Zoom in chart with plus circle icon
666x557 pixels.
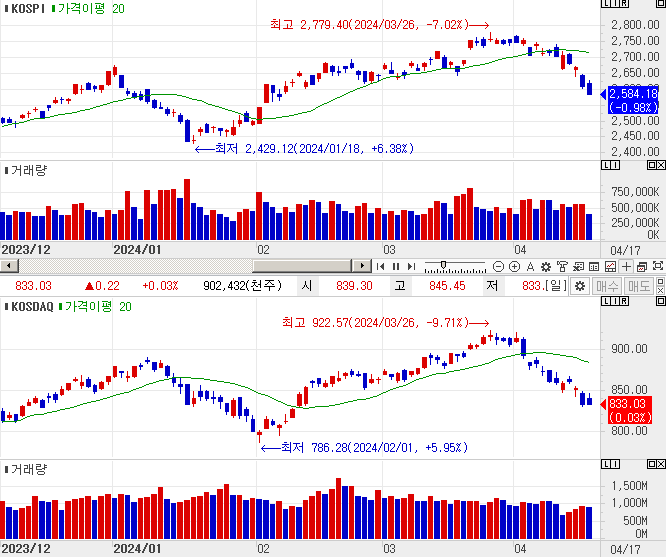[514, 266]
